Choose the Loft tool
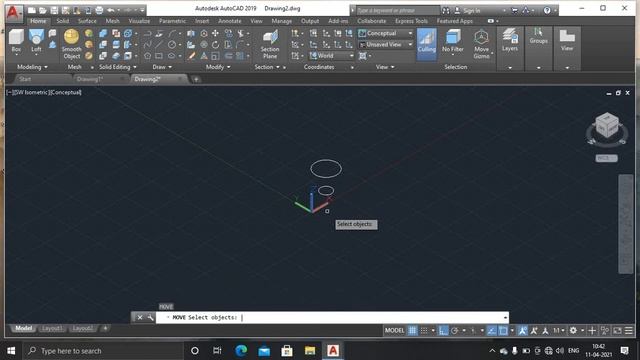The height and width of the screenshot is (360, 640). coord(36,41)
